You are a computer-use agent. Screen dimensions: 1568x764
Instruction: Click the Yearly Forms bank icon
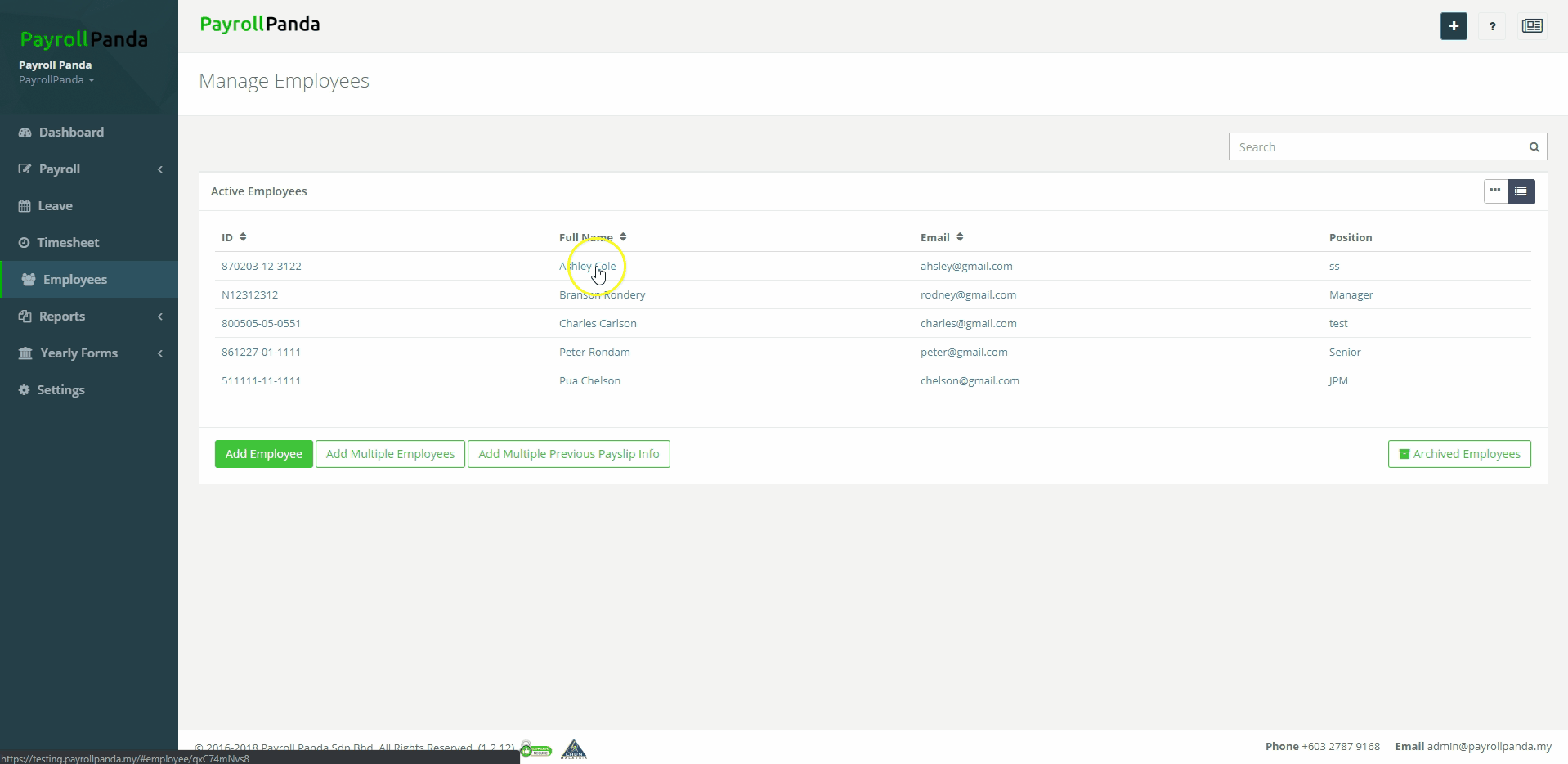tap(25, 353)
